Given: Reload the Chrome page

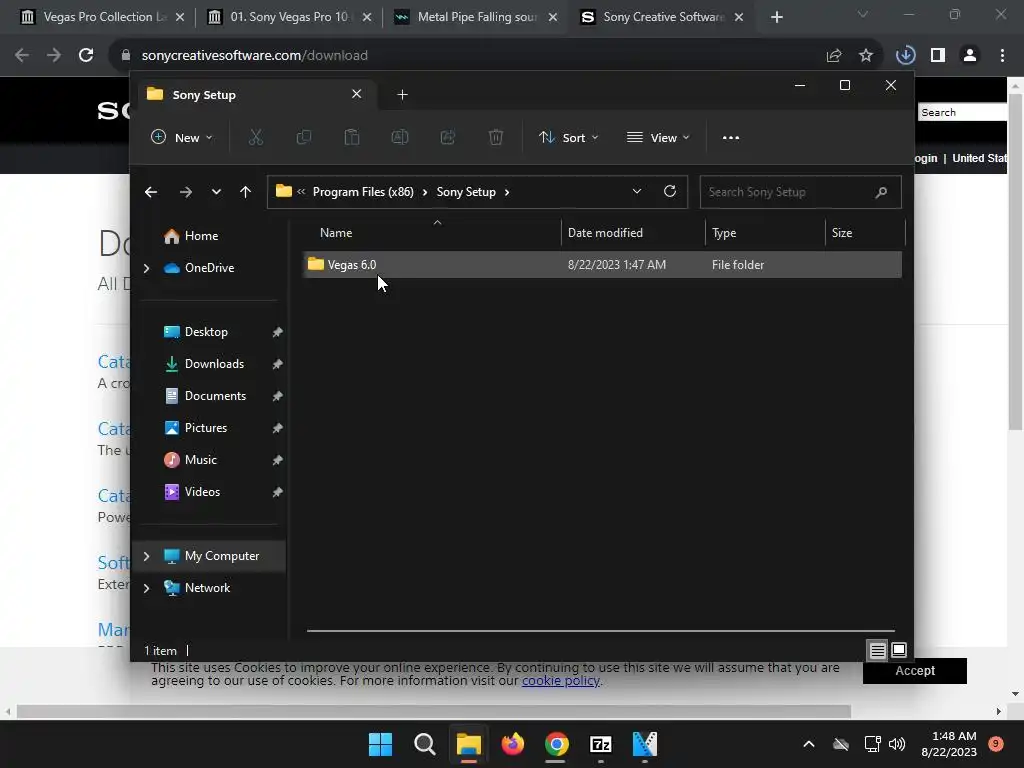Looking at the screenshot, I should (x=86, y=56).
